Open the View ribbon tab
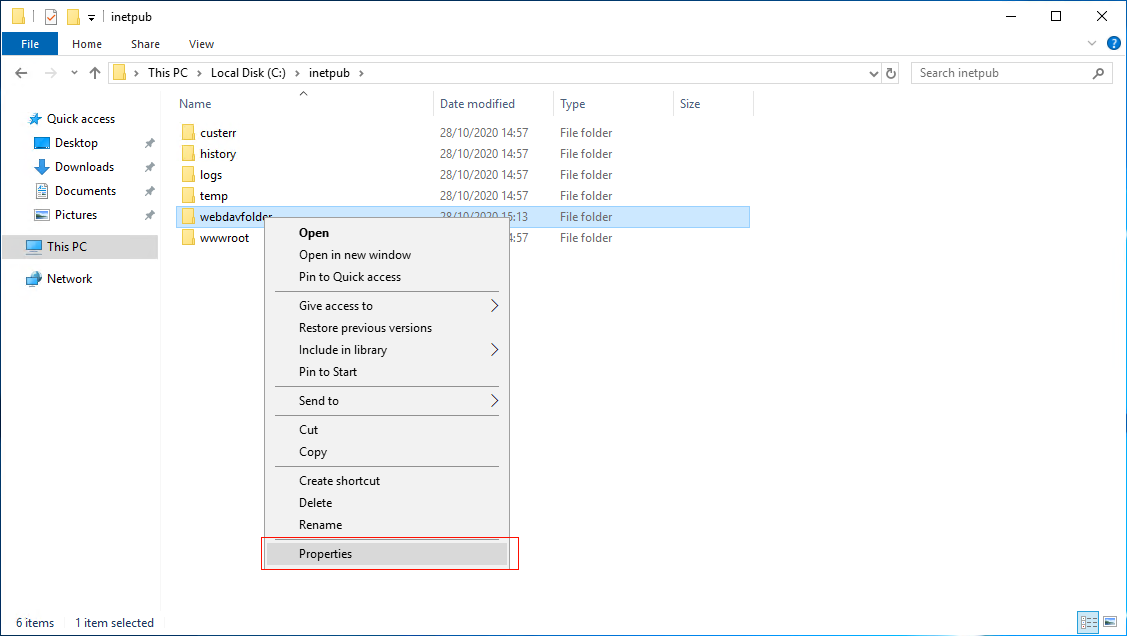 (x=201, y=44)
